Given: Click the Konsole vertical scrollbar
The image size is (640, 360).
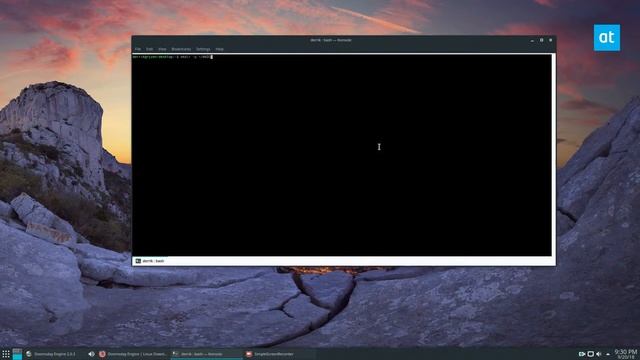Looking at the screenshot, I should 553,155.
